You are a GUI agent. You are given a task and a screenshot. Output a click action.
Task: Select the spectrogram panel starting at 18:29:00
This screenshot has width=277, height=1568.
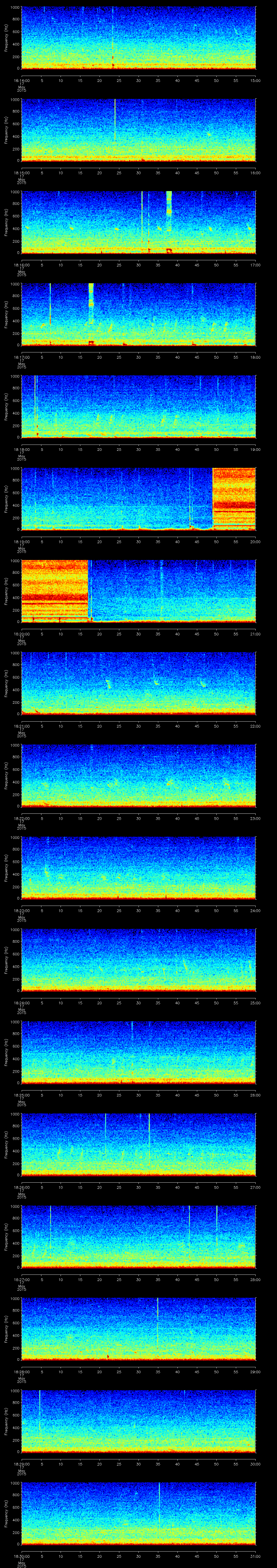[x=138, y=1421]
